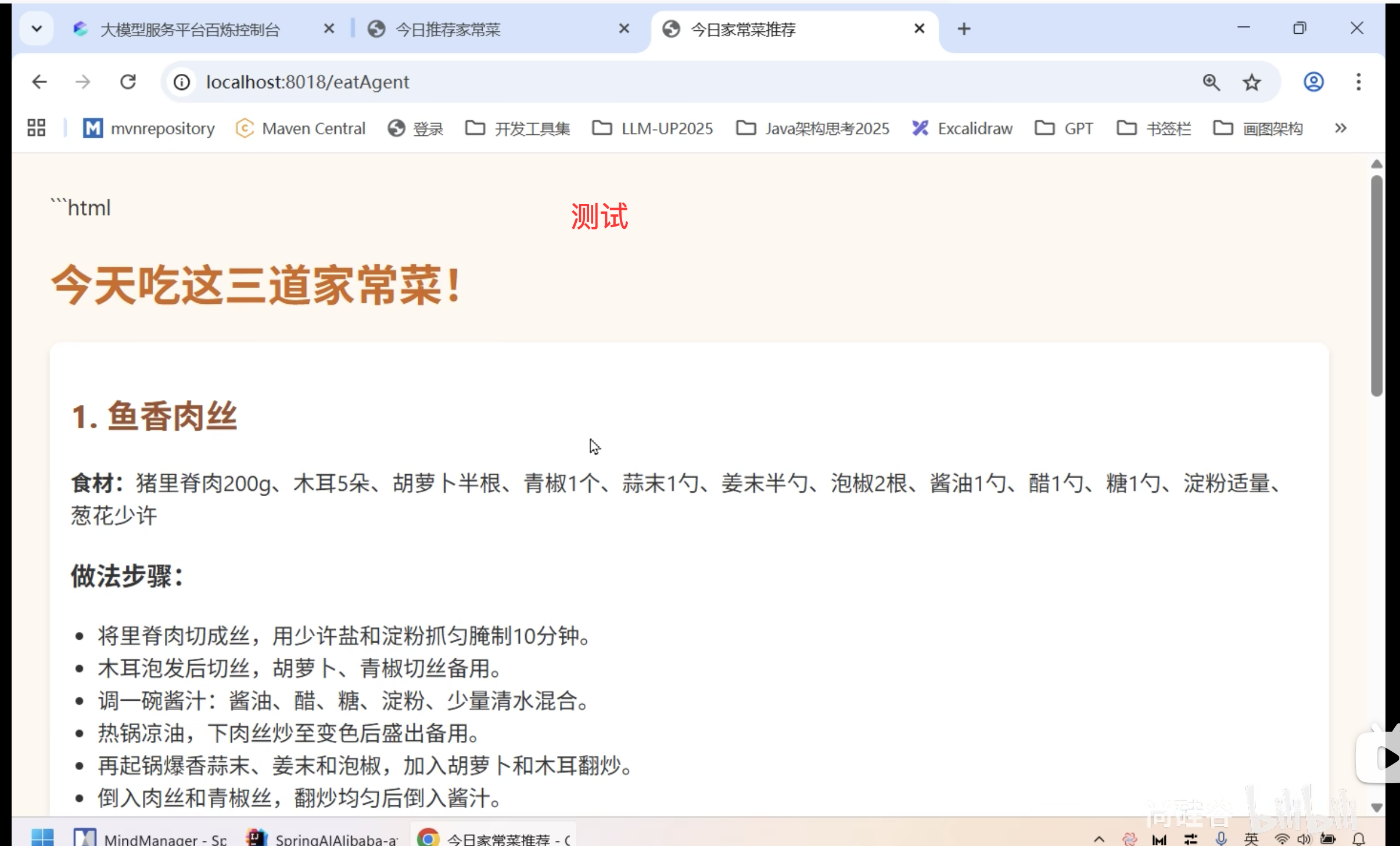Expand hidden system tray icons
Image resolution: width=1400 pixels, height=846 pixels.
(1100, 838)
